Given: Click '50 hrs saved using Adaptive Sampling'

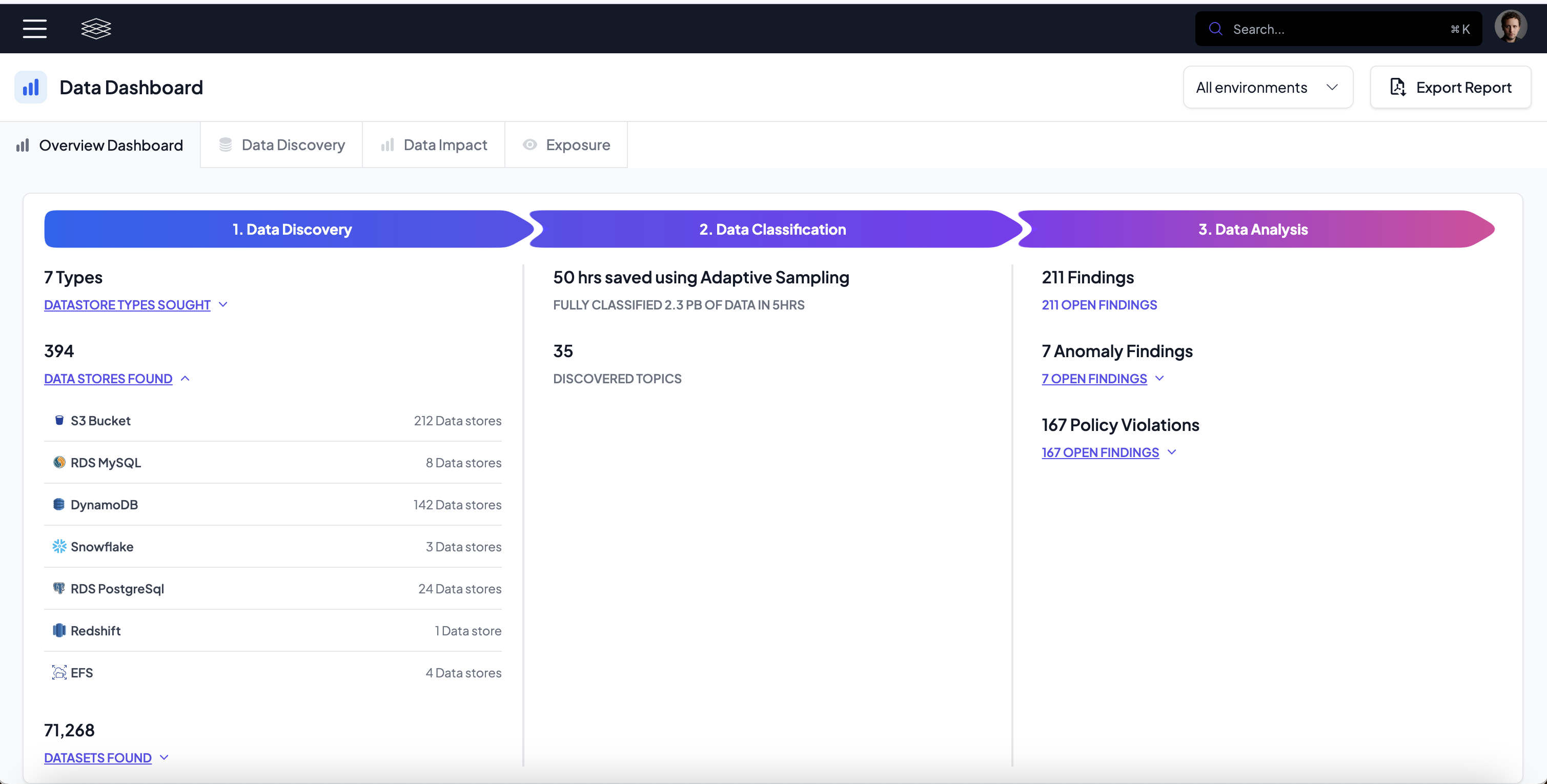Looking at the screenshot, I should (x=701, y=277).
